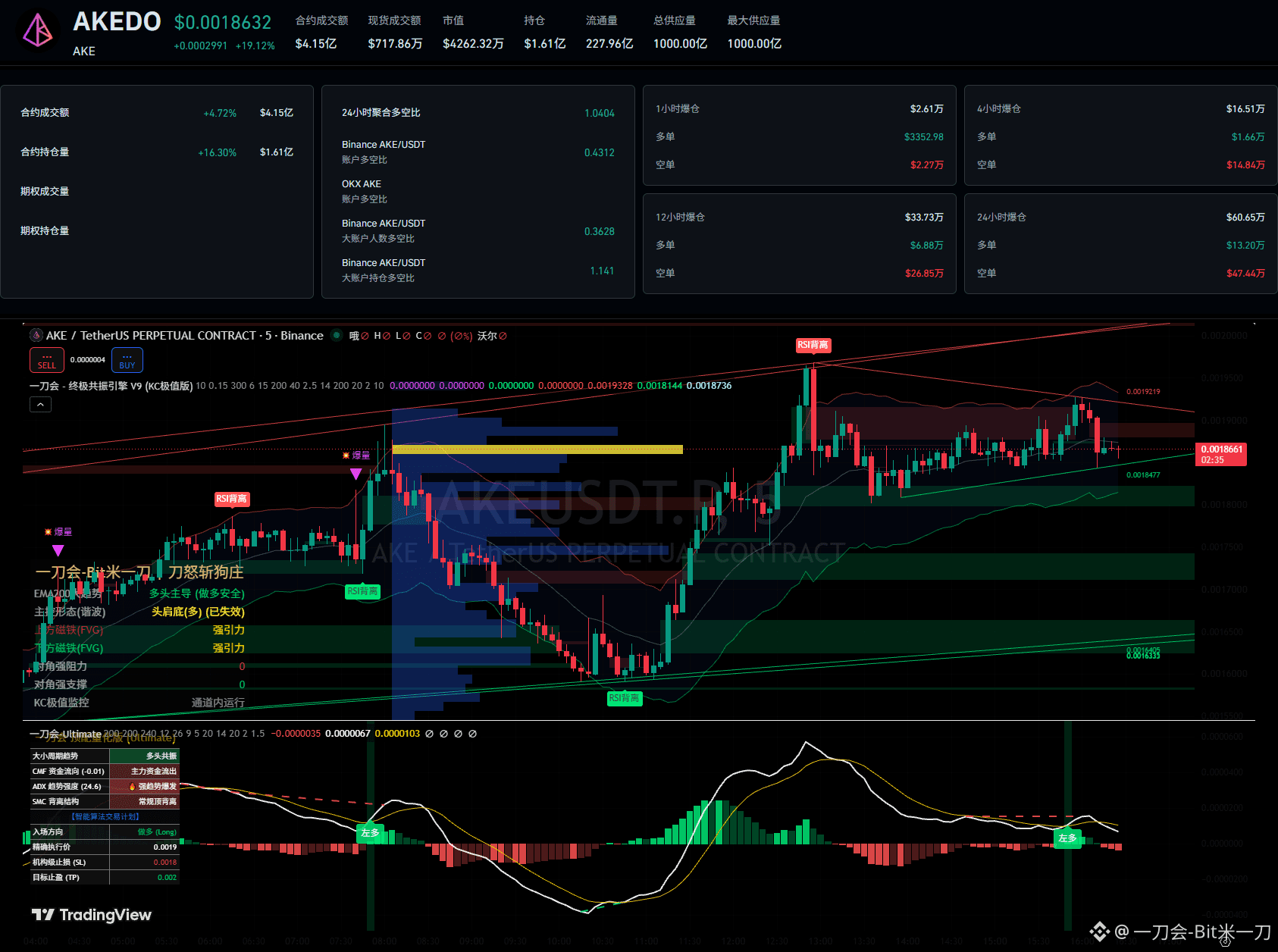This screenshot has width=1278, height=952.
Task: Click the 现货成交额 $717.86万 stat
Action: pos(395,32)
